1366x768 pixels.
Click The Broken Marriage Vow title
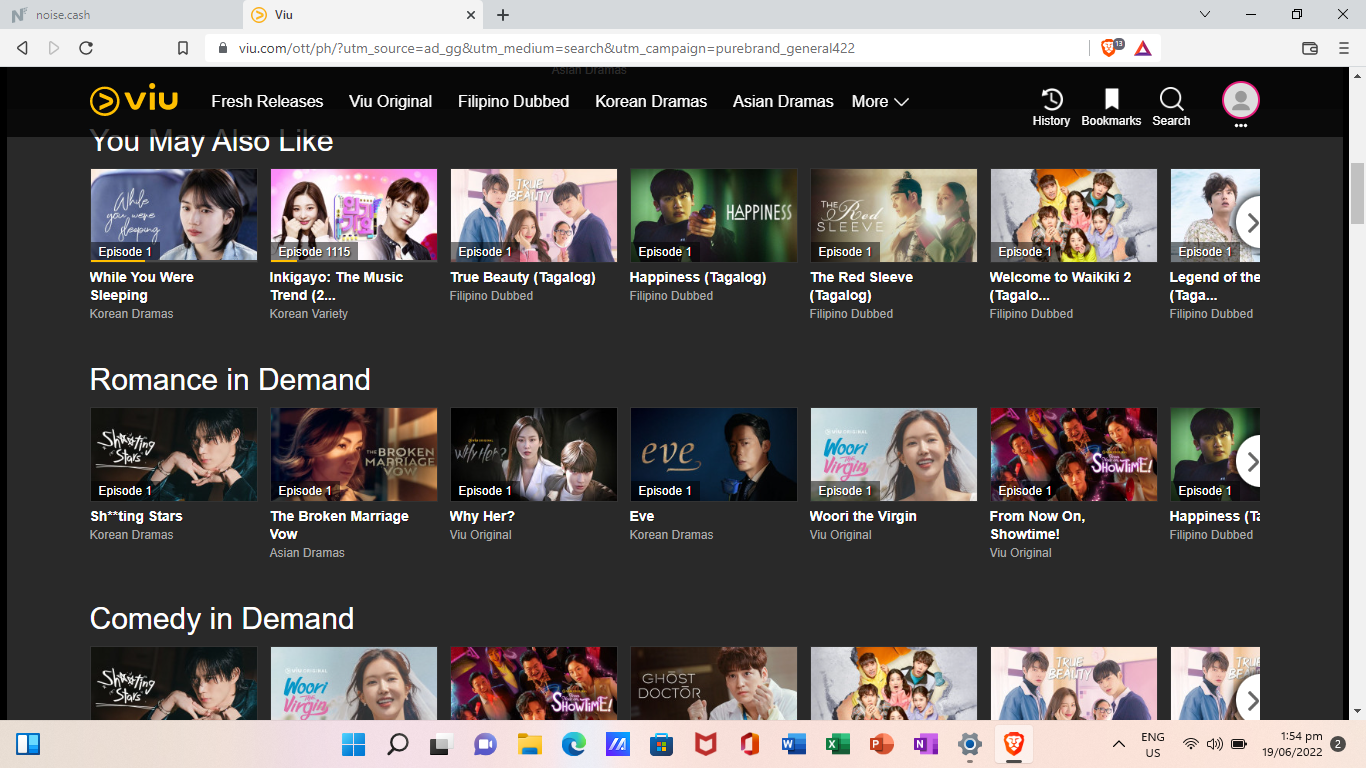(339, 525)
